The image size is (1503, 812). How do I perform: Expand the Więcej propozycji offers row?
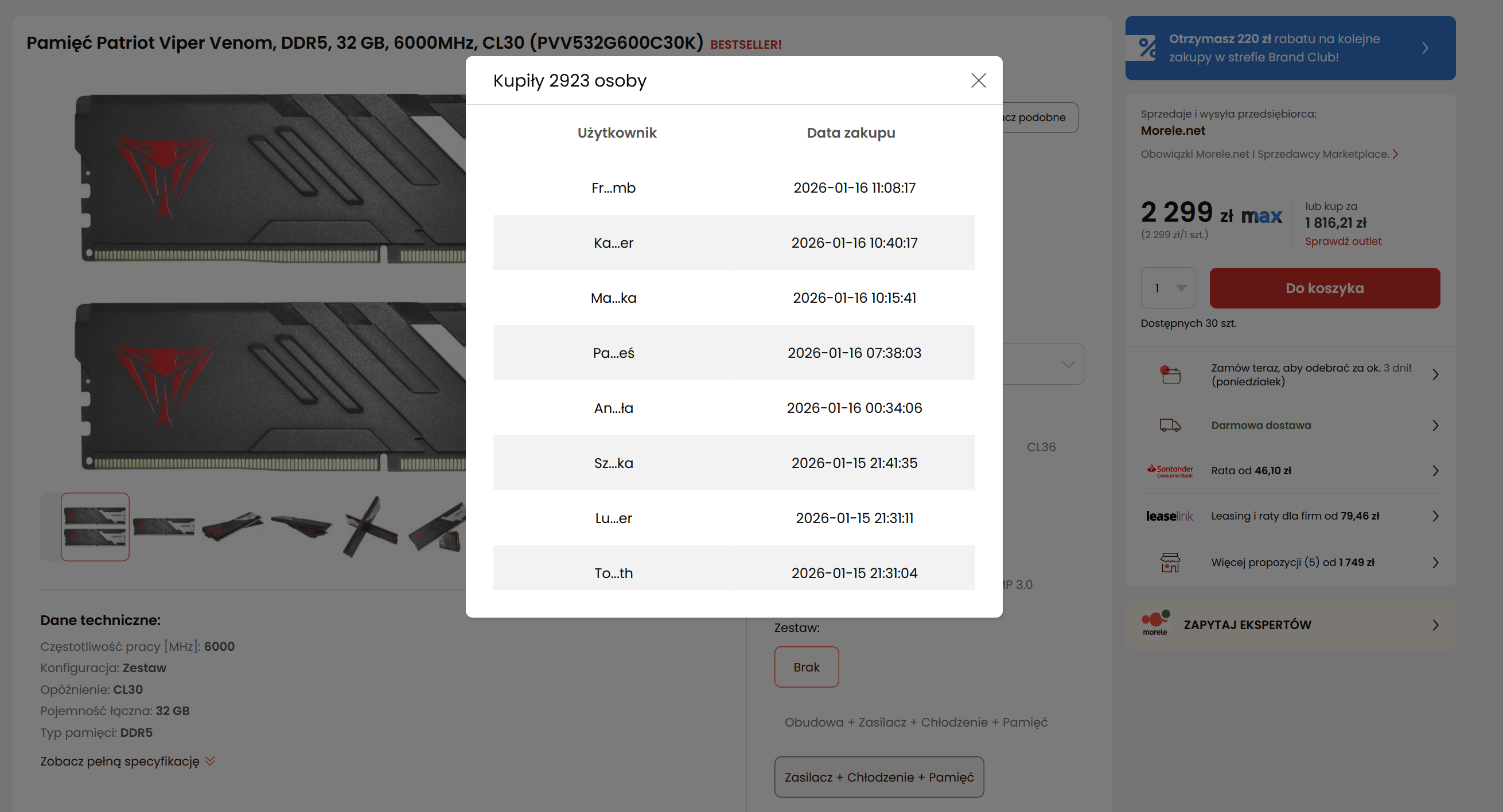(1292, 563)
